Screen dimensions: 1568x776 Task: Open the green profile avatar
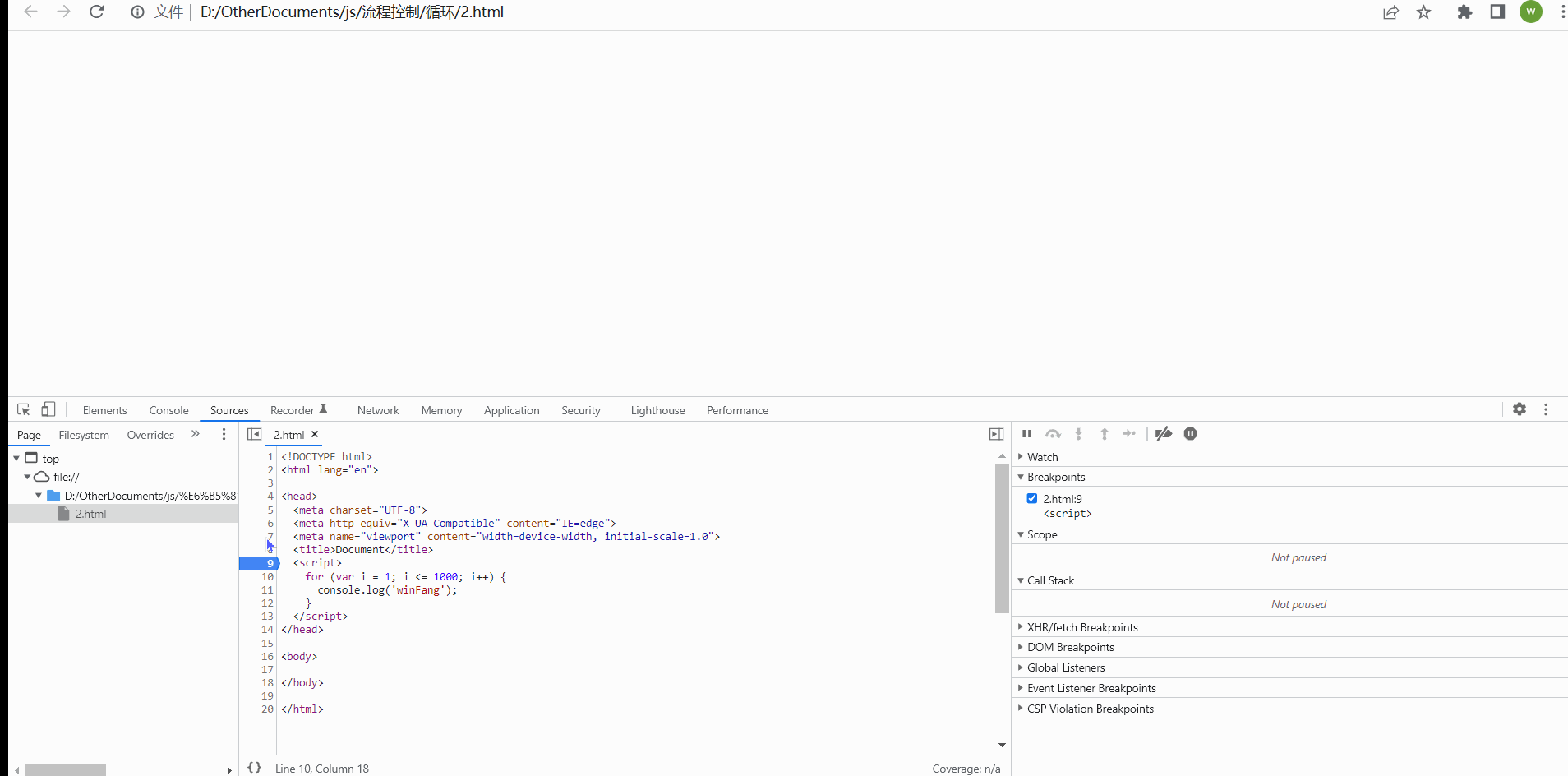coord(1531,12)
